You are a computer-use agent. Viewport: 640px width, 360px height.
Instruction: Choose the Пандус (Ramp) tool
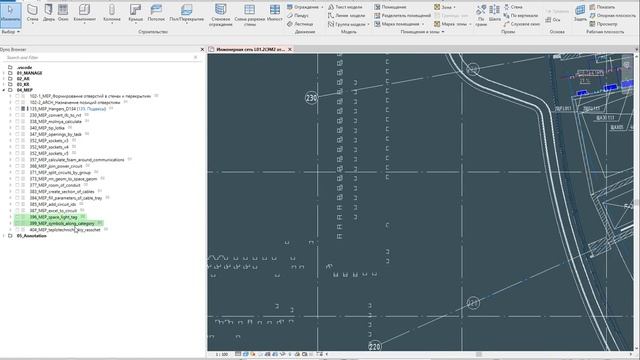point(298,16)
